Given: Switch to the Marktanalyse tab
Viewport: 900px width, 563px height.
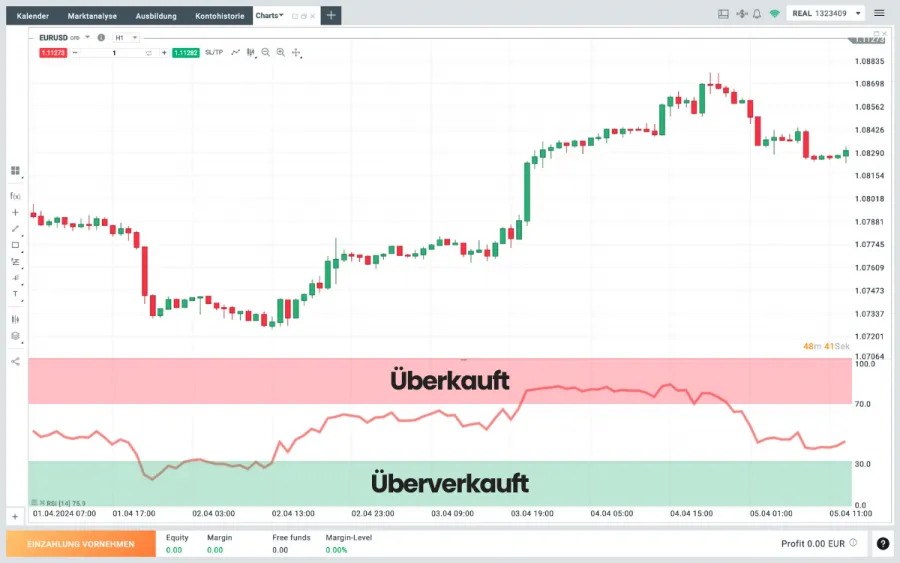Looking at the screenshot, I should [92, 16].
